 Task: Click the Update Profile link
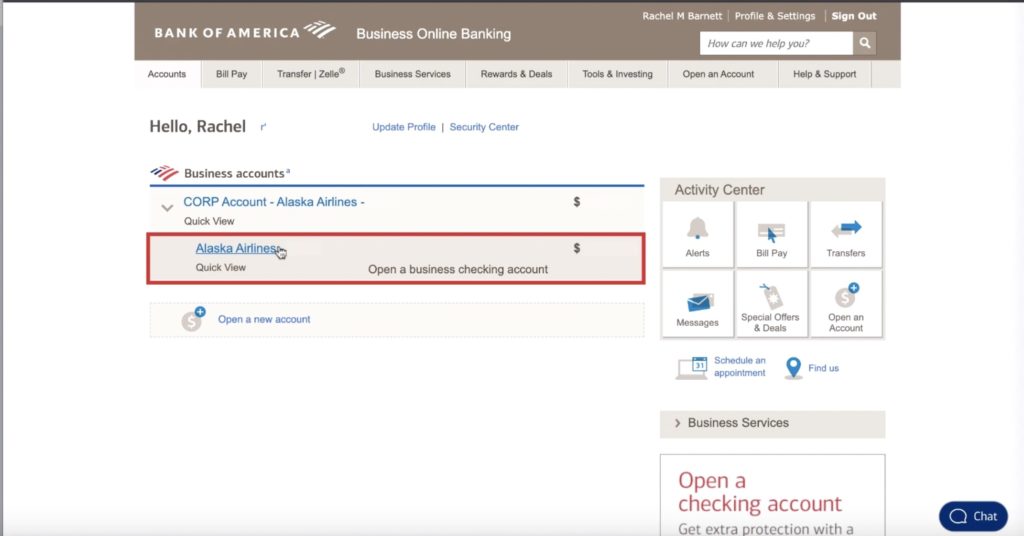pos(404,127)
